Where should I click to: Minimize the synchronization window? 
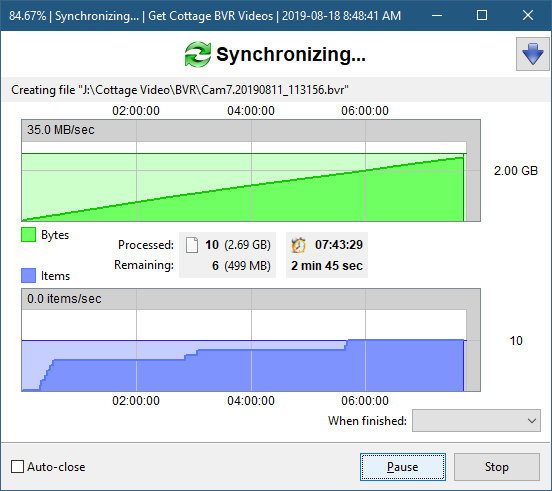437,15
